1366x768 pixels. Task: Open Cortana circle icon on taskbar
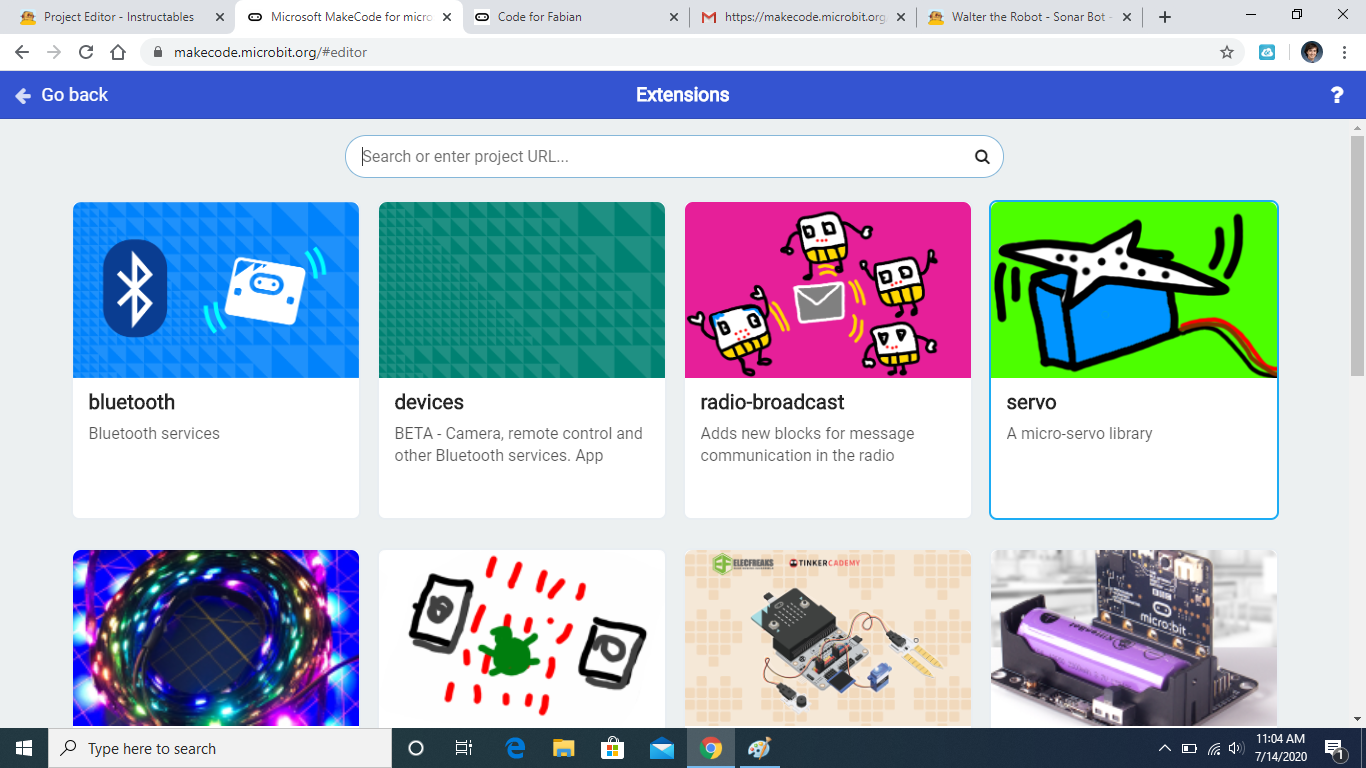click(x=416, y=748)
